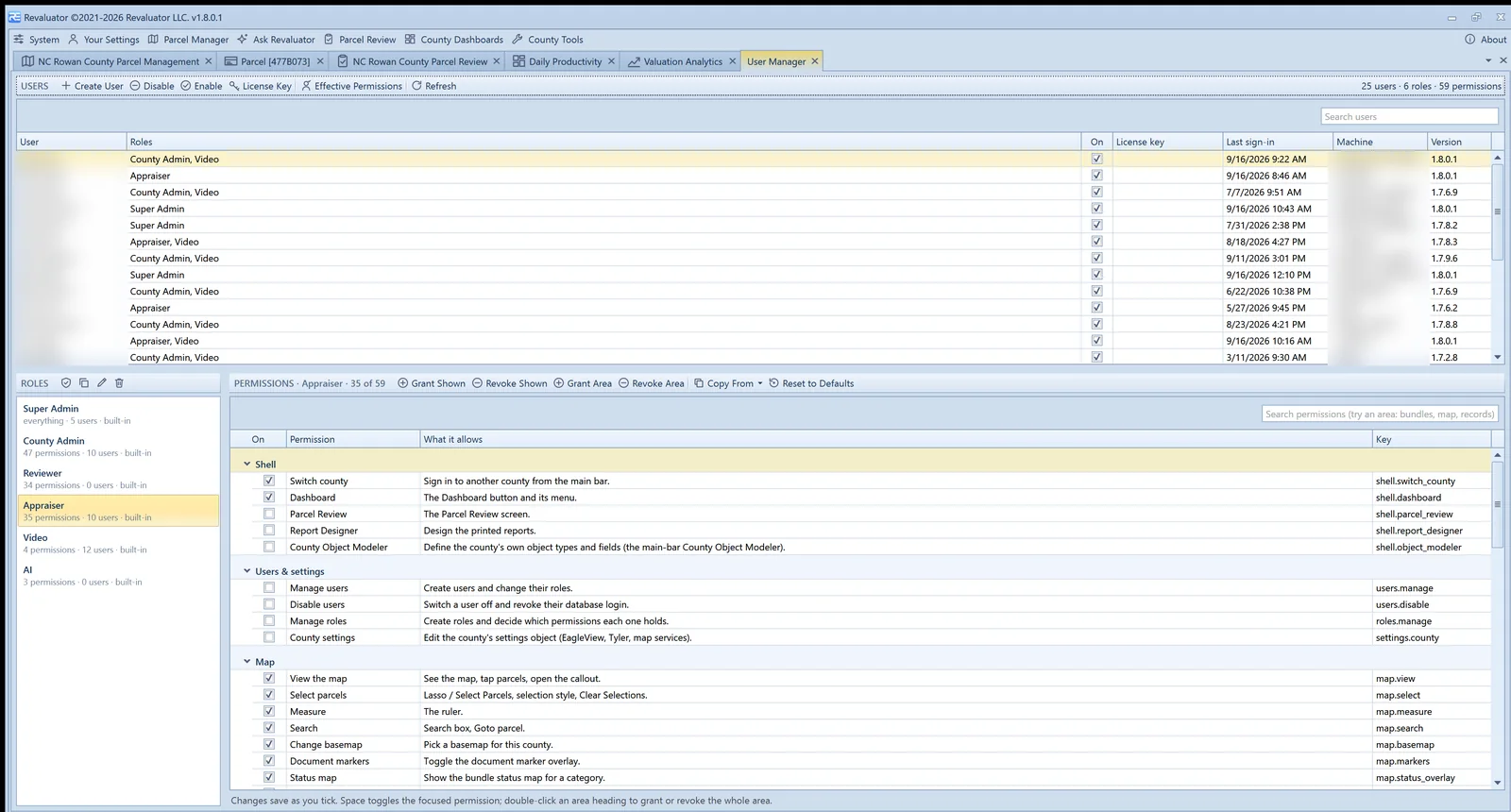This screenshot has height=812, width=1511.
Task: Click Reset to Defaults
Action: coord(811,383)
